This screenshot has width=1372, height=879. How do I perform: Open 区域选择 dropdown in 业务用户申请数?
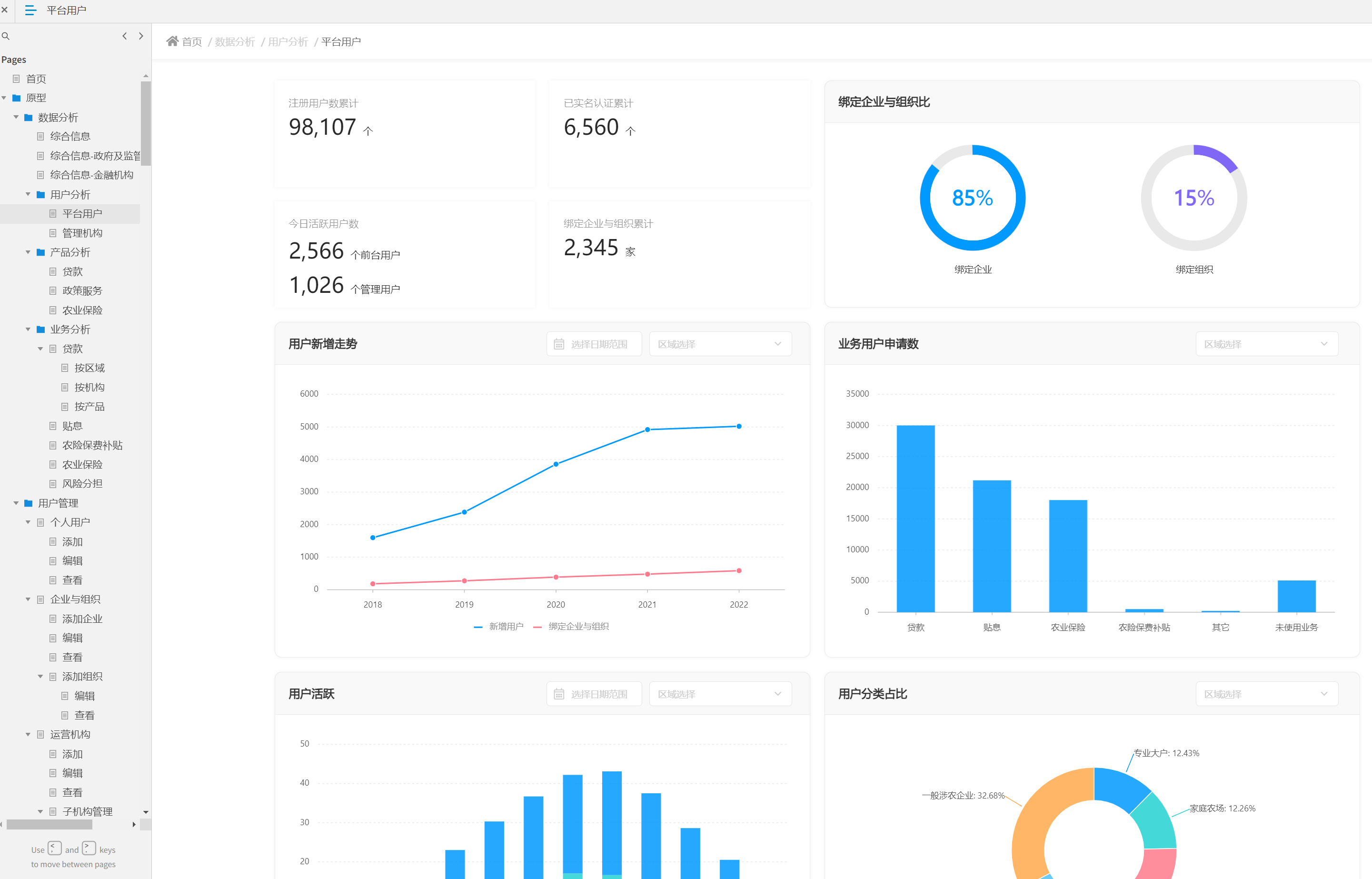tap(1266, 344)
